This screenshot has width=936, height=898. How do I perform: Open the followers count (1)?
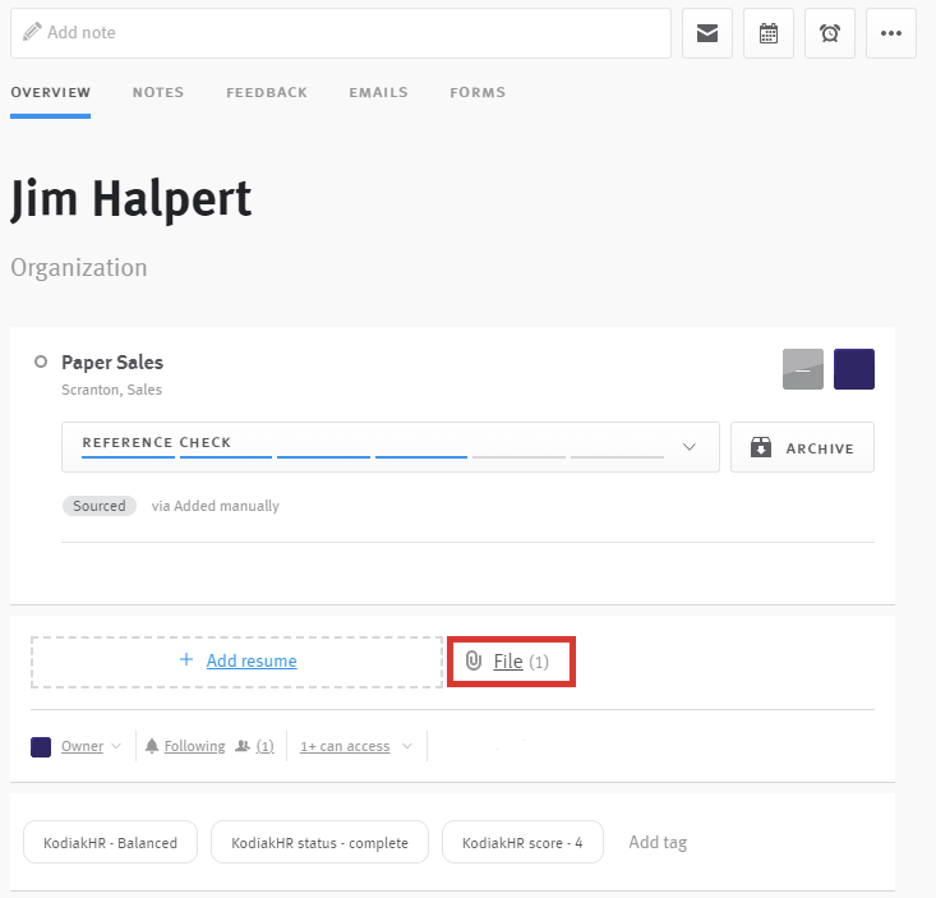coord(265,746)
